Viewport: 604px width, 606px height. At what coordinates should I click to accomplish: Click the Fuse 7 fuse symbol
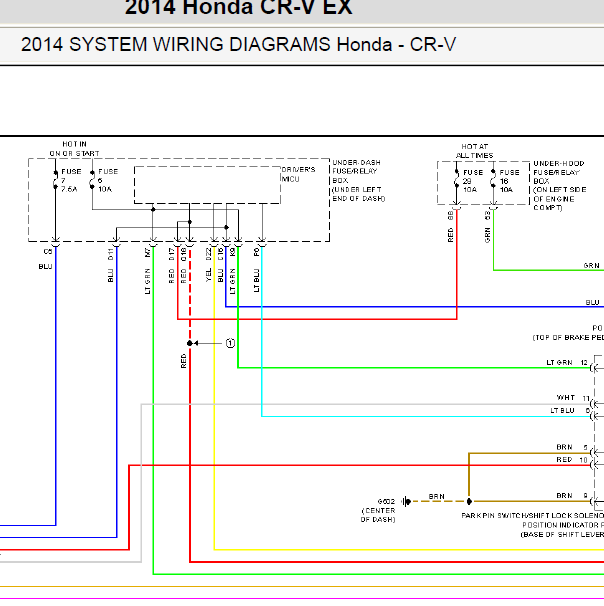click(56, 180)
